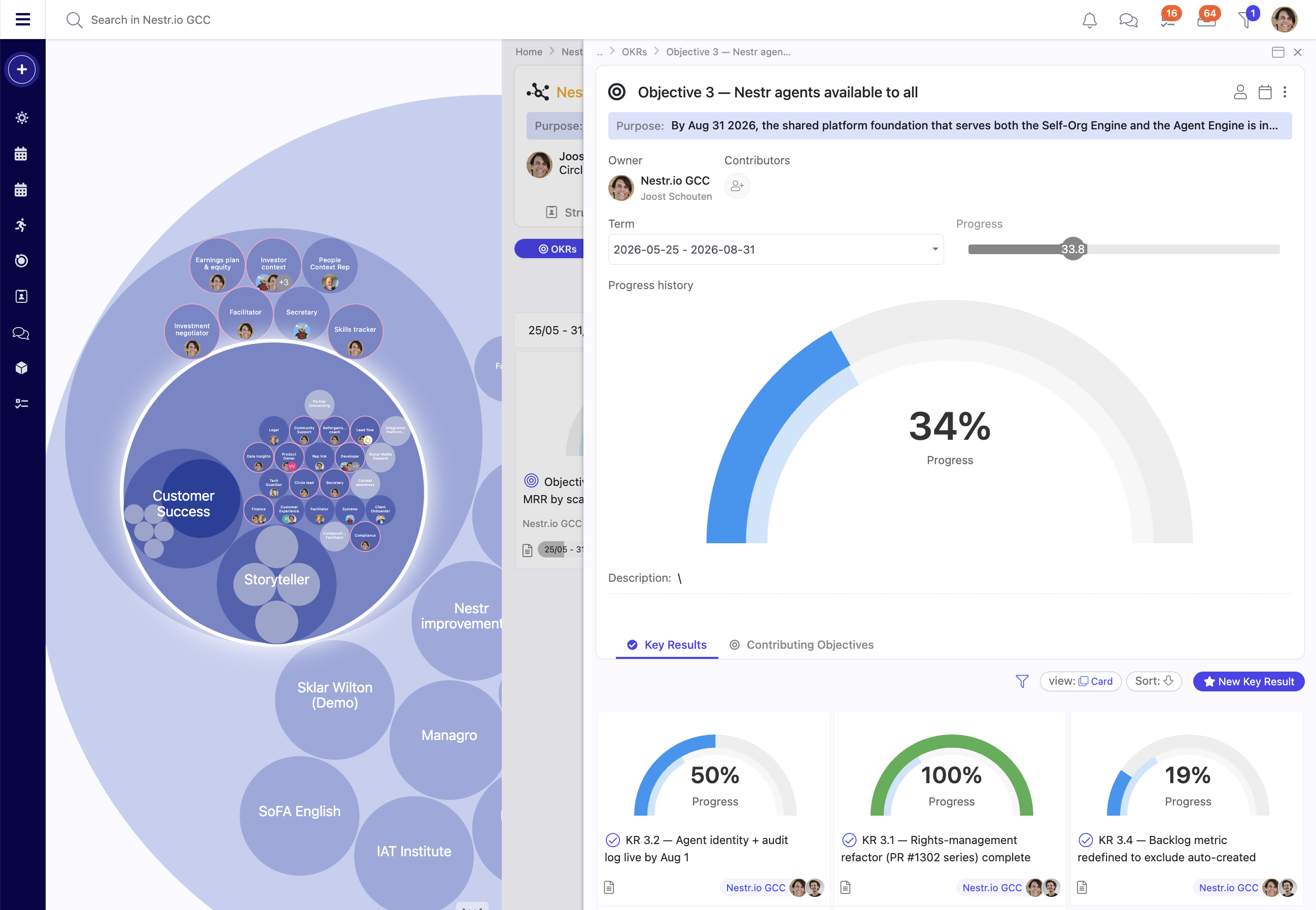The width and height of the screenshot is (1316, 910).
Task: Open the person badge icon in sidebar
Action: pyautogui.click(x=21, y=297)
